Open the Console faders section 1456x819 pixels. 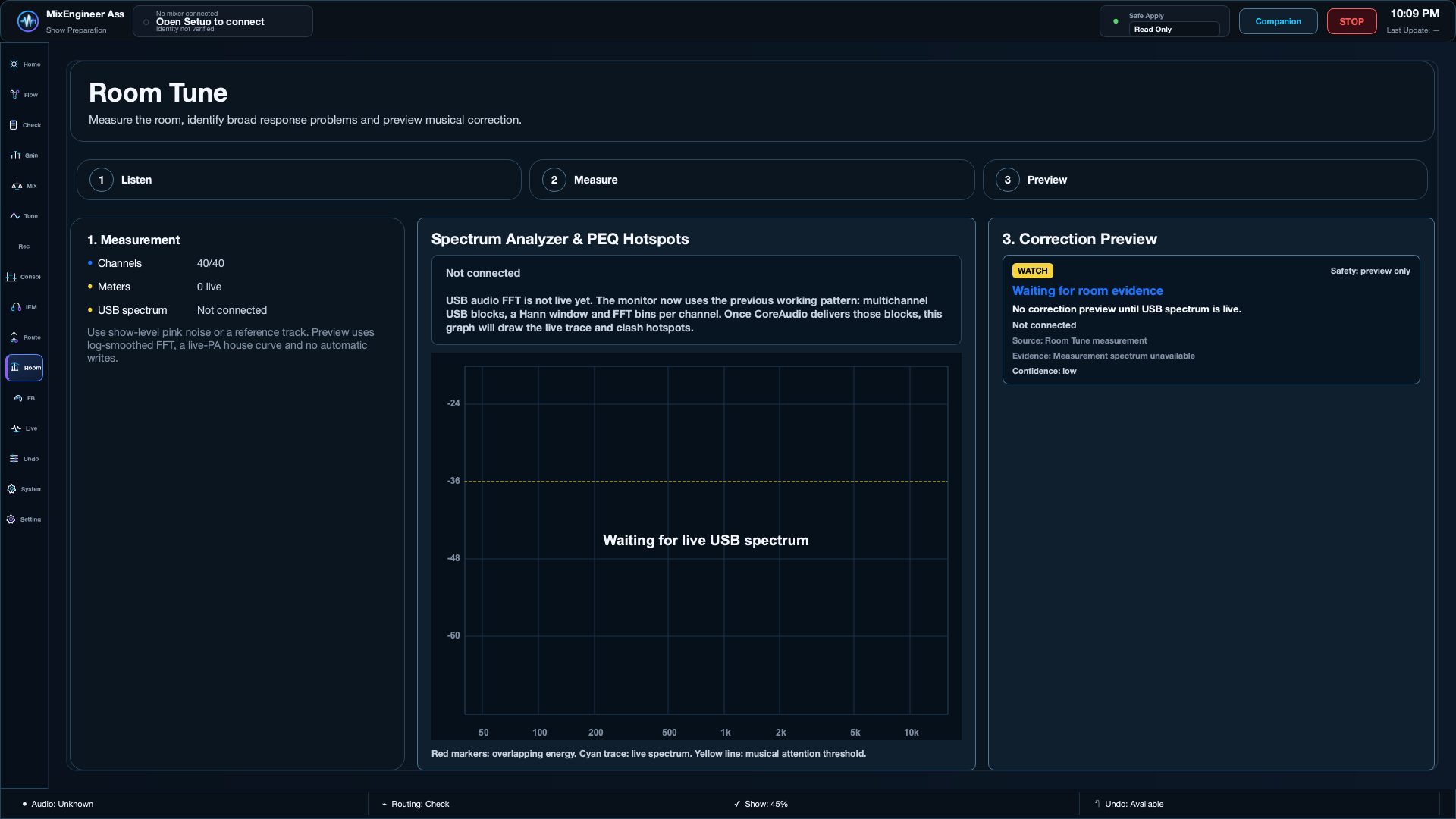click(24, 277)
